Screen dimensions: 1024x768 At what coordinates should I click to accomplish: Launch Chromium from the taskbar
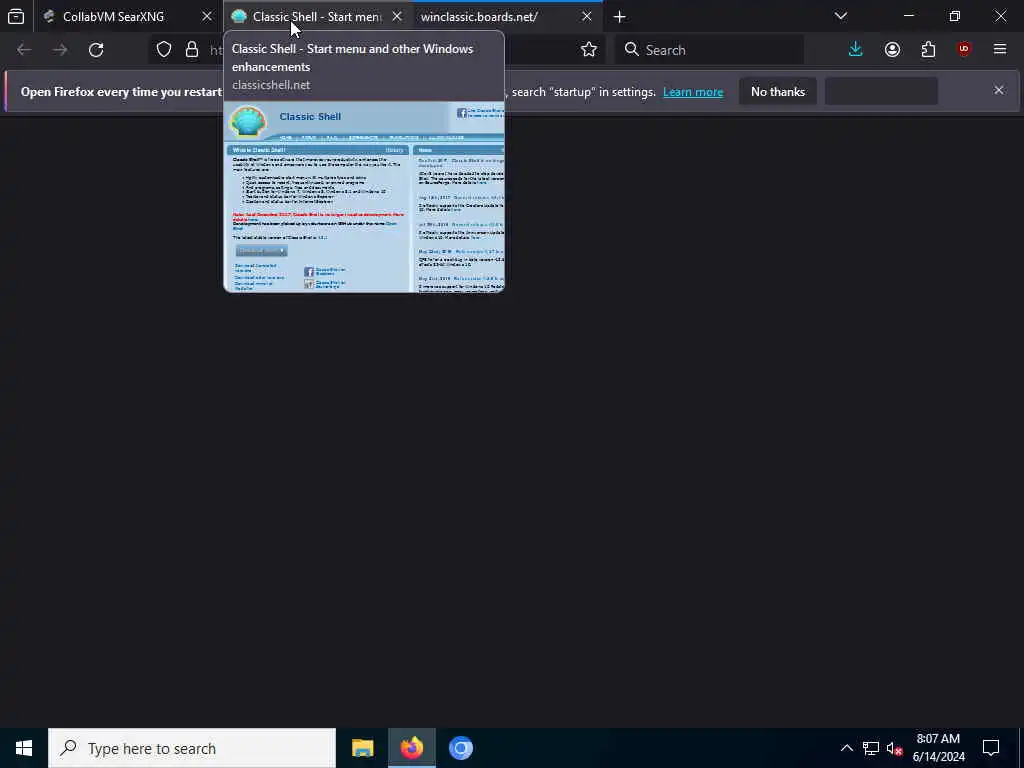[460, 748]
